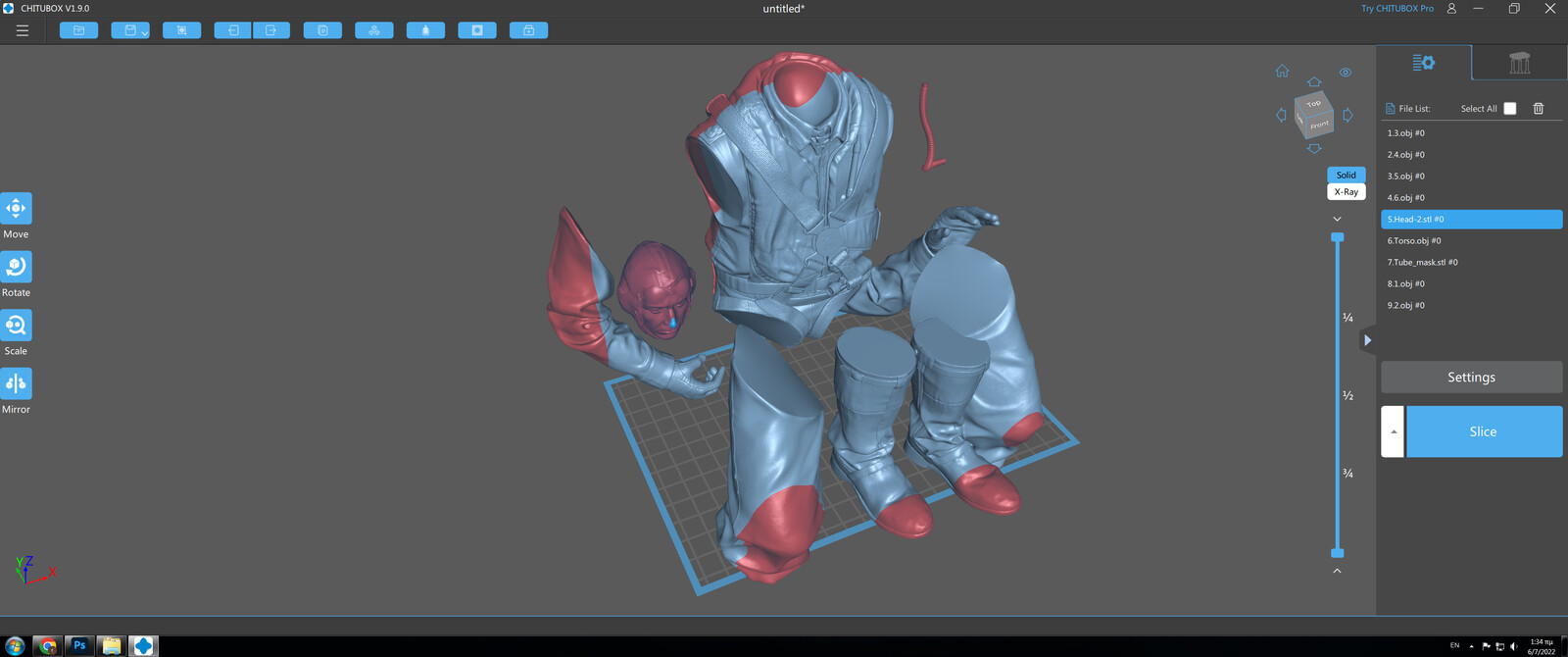Open the save options dropdown arrow
The width and height of the screenshot is (1568, 657).
[x=145, y=33]
